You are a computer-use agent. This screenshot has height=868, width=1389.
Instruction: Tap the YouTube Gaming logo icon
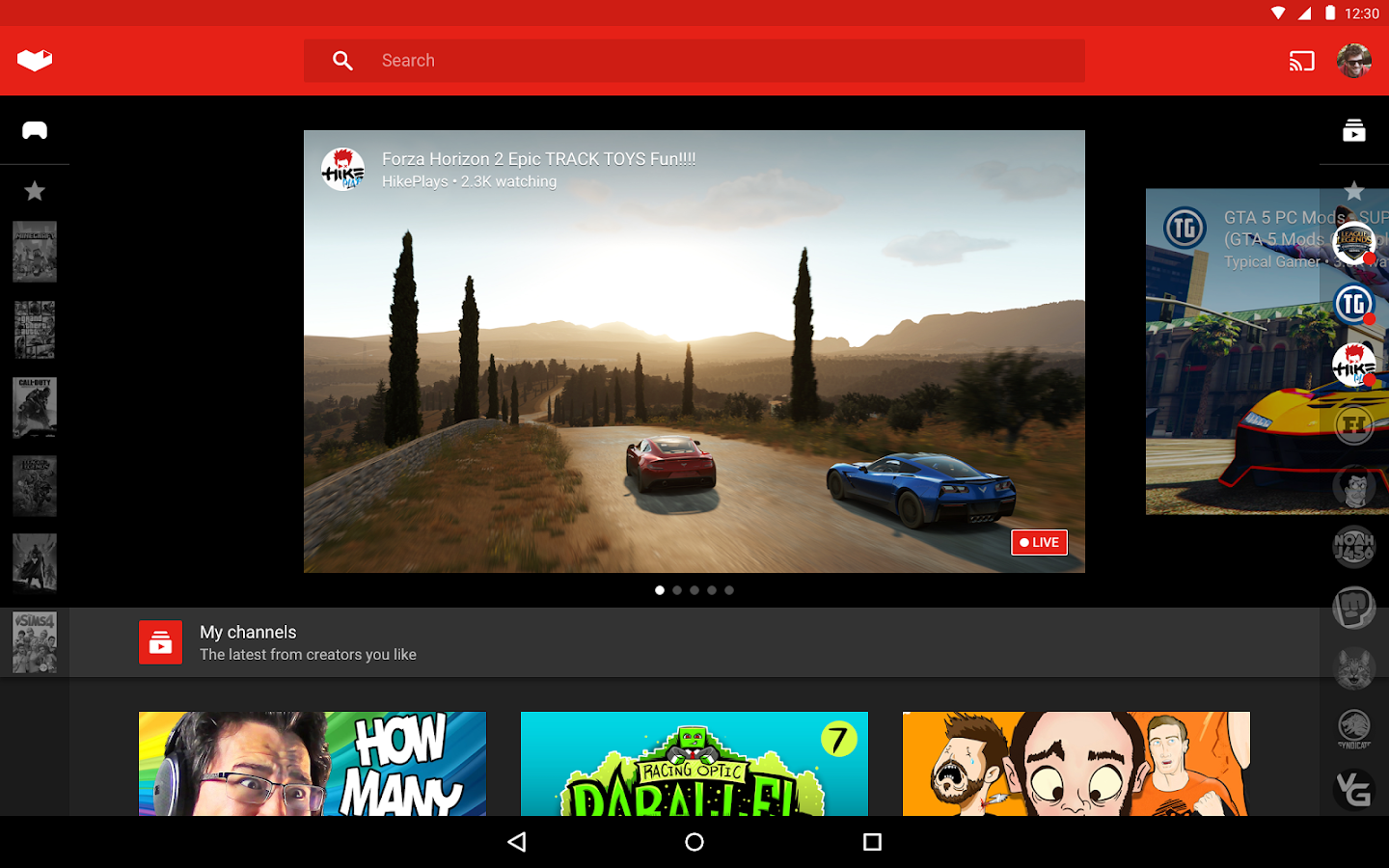pos(35,61)
